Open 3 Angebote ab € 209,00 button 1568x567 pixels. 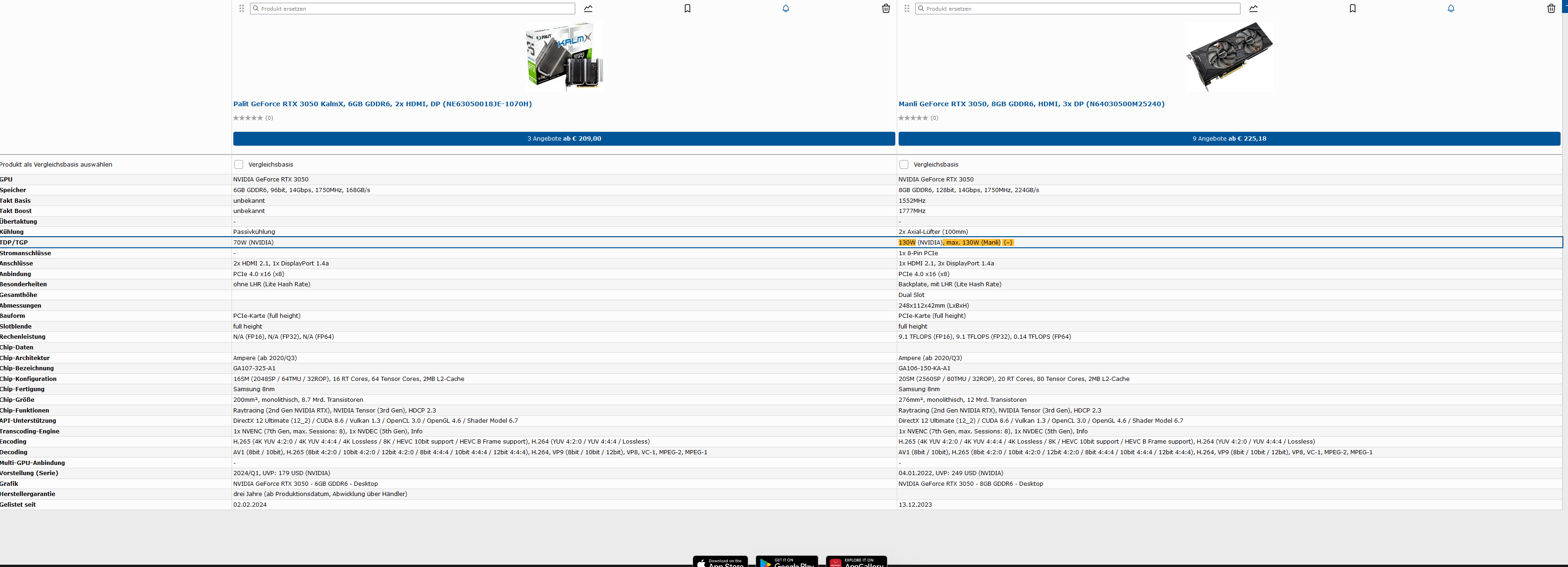pos(564,139)
